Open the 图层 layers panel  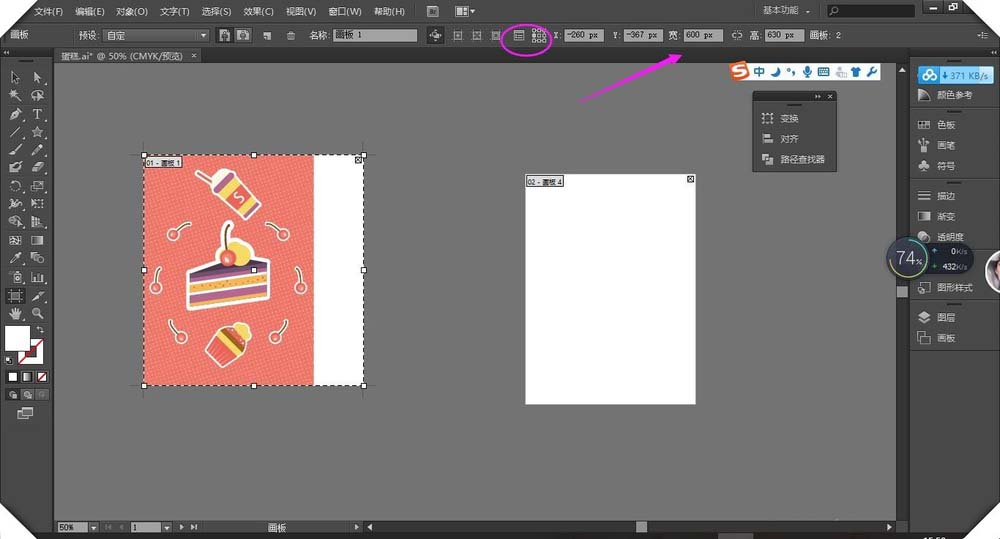tap(946, 317)
